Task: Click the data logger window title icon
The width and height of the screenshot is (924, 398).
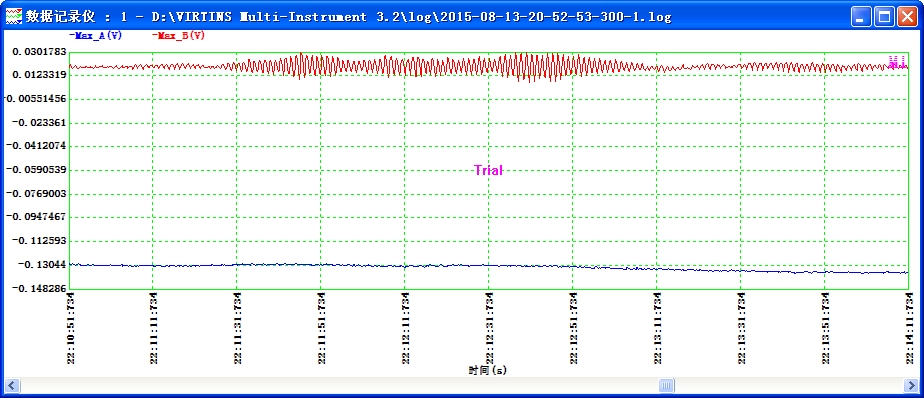Action: [13, 17]
